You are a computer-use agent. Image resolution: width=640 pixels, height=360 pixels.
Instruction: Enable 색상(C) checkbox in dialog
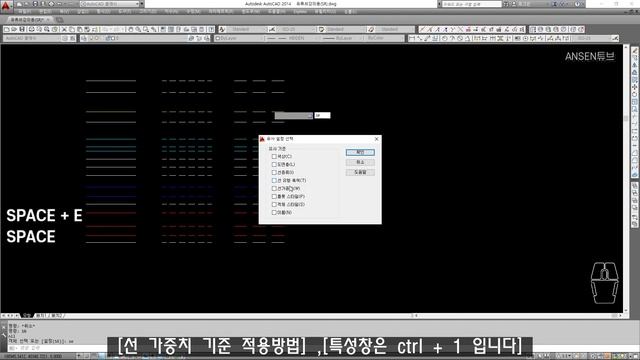pos(274,156)
